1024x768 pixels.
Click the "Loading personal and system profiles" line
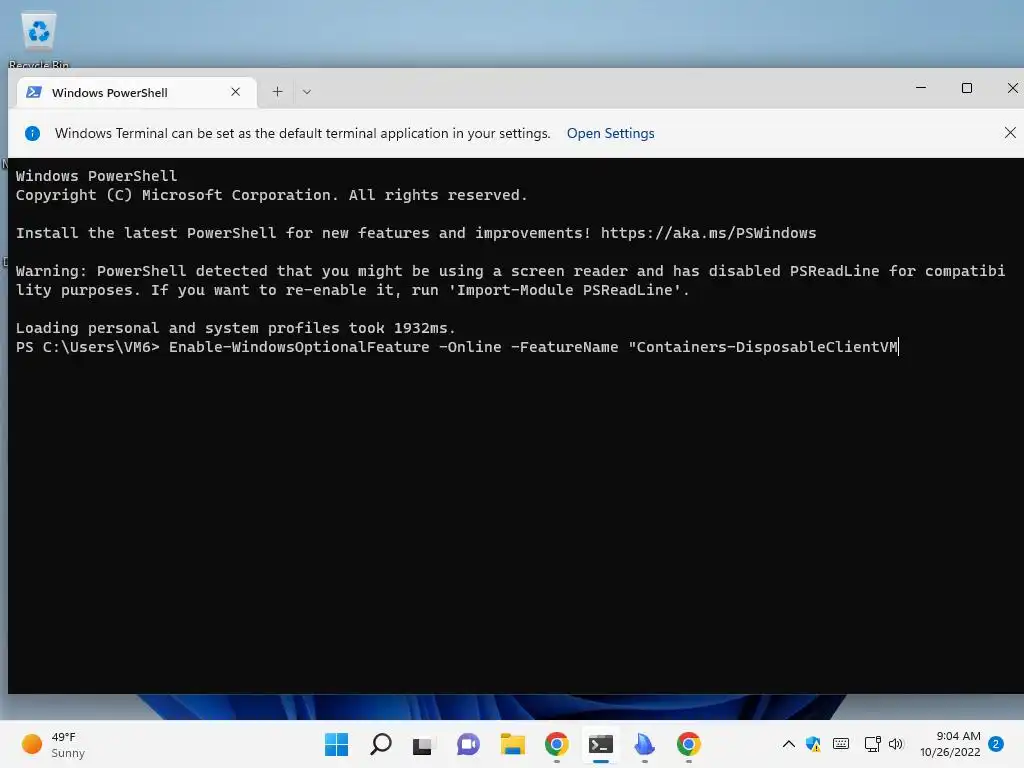point(235,328)
